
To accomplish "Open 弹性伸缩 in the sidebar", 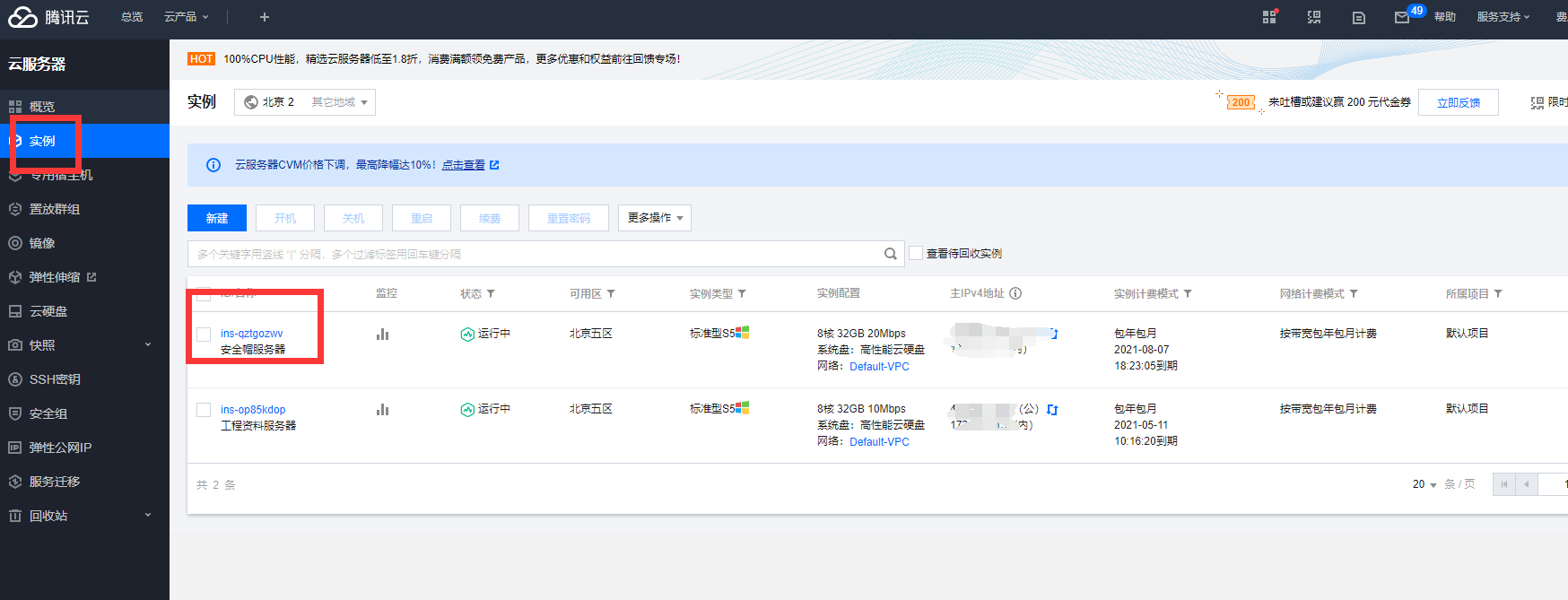I will (x=84, y=277).
